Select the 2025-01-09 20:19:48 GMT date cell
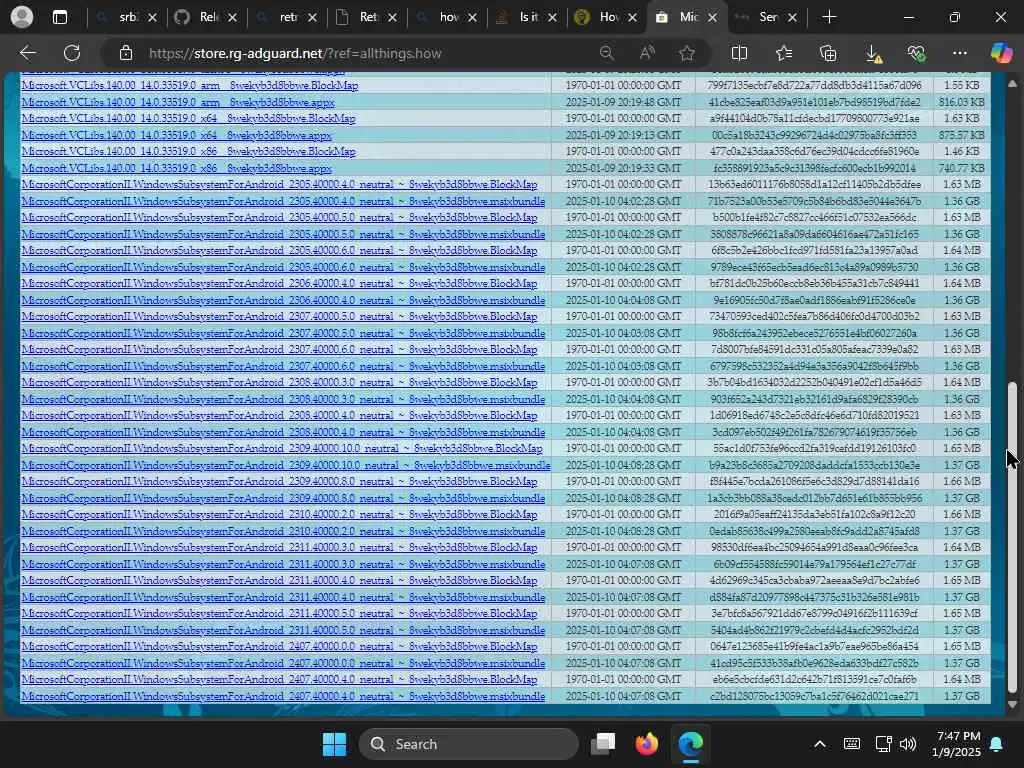This screenshot has height=768, width=1024. click(x=623, y=103)
